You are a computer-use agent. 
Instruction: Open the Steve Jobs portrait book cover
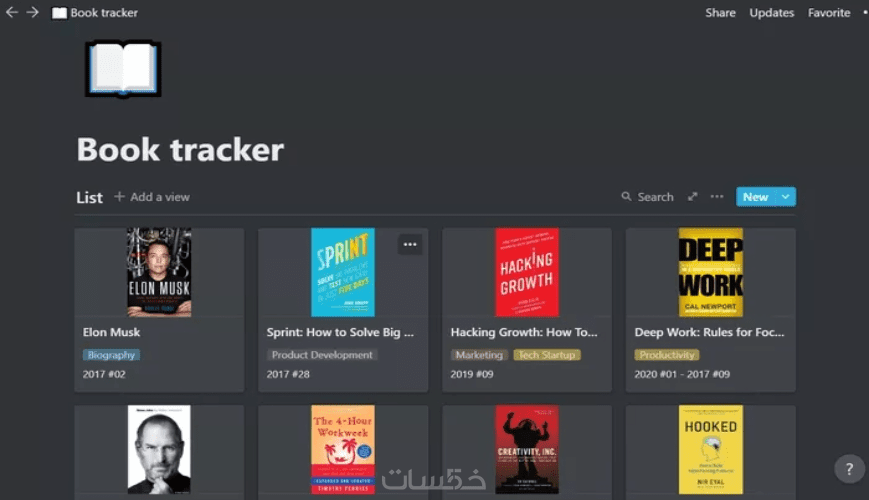(x=159, y=450)
